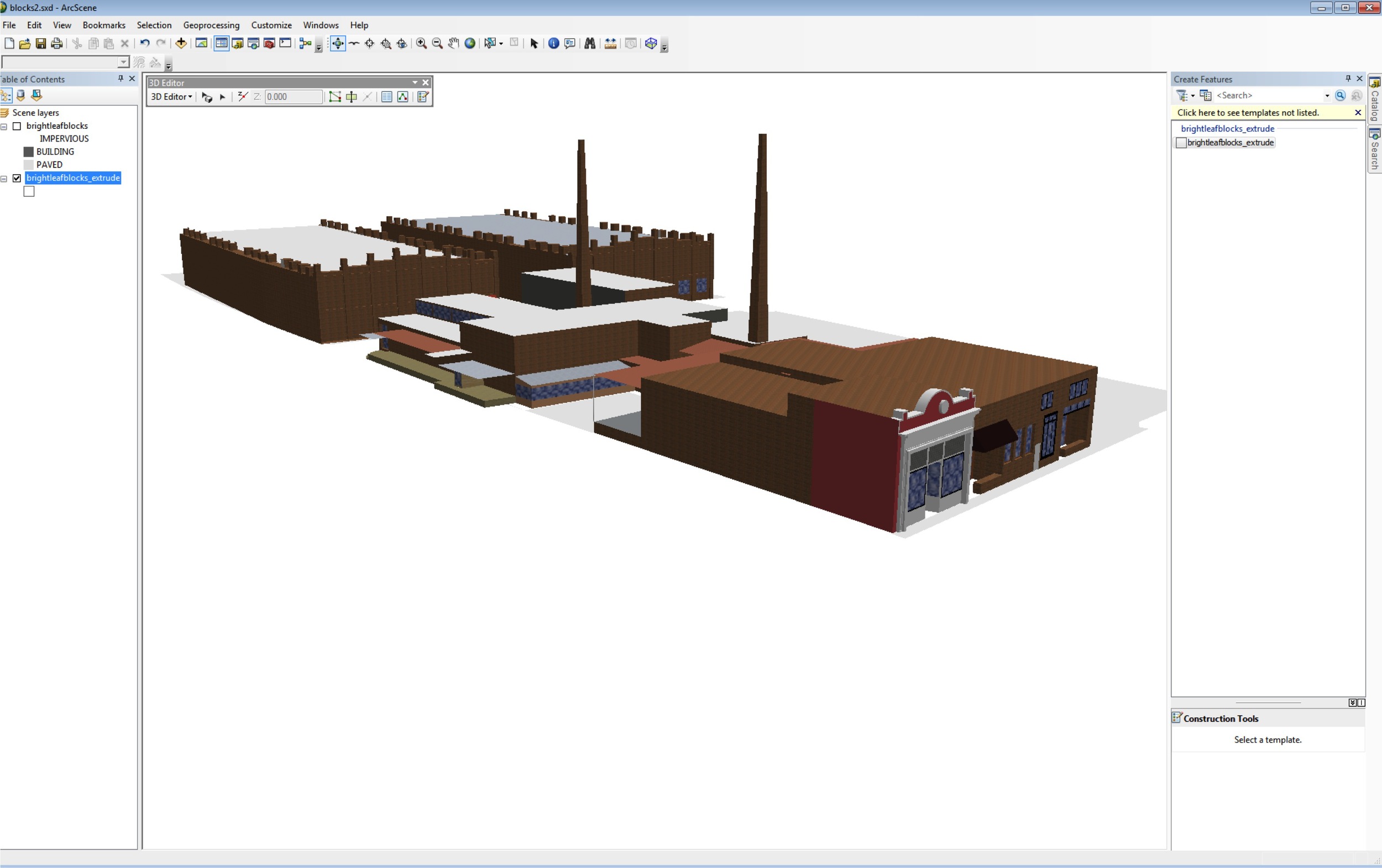The image size is (1382, 868).
Task: Toggle the Table of Contents window icon
Action: (x=222, y=44)
